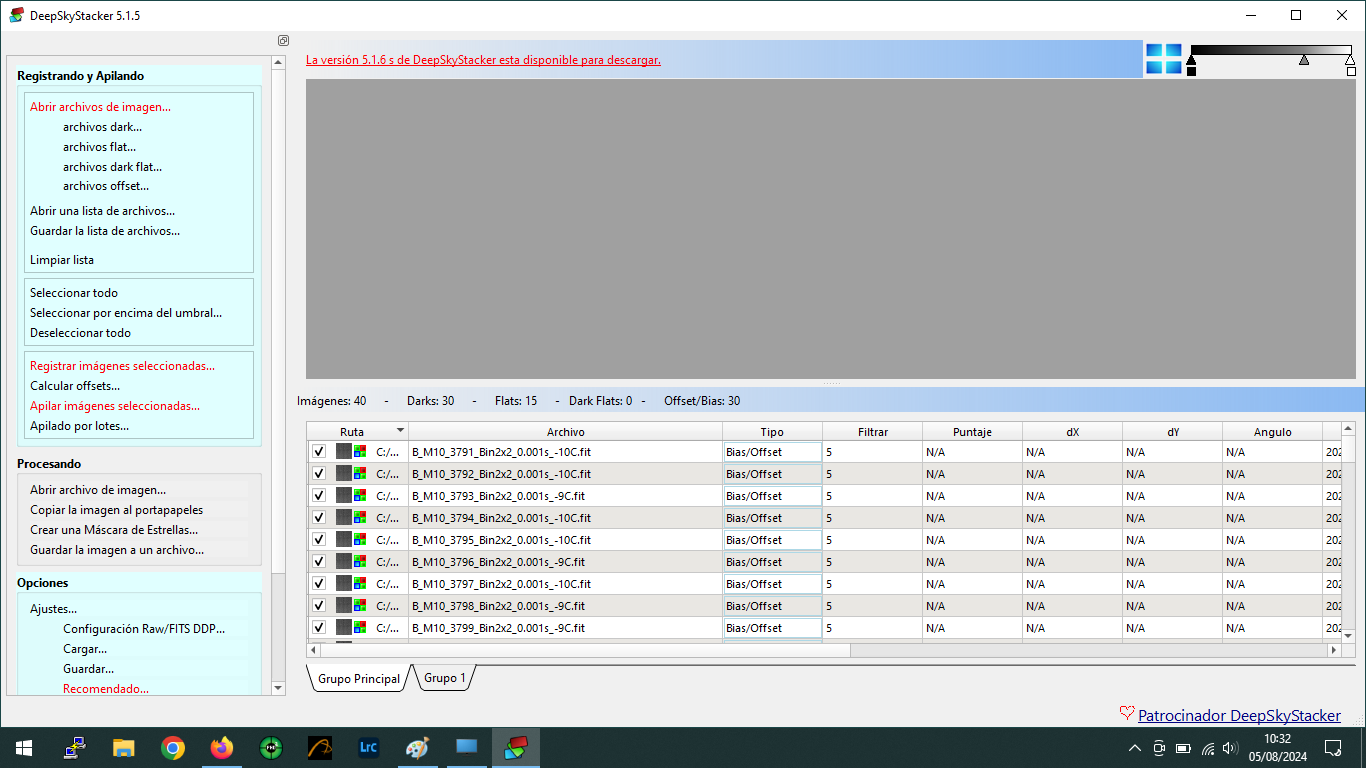This screenshot has height=768, width=1366.
Task: Click the sort arrow in the Ruta column header
Action: pyautogui.click(x=400, y=431)
